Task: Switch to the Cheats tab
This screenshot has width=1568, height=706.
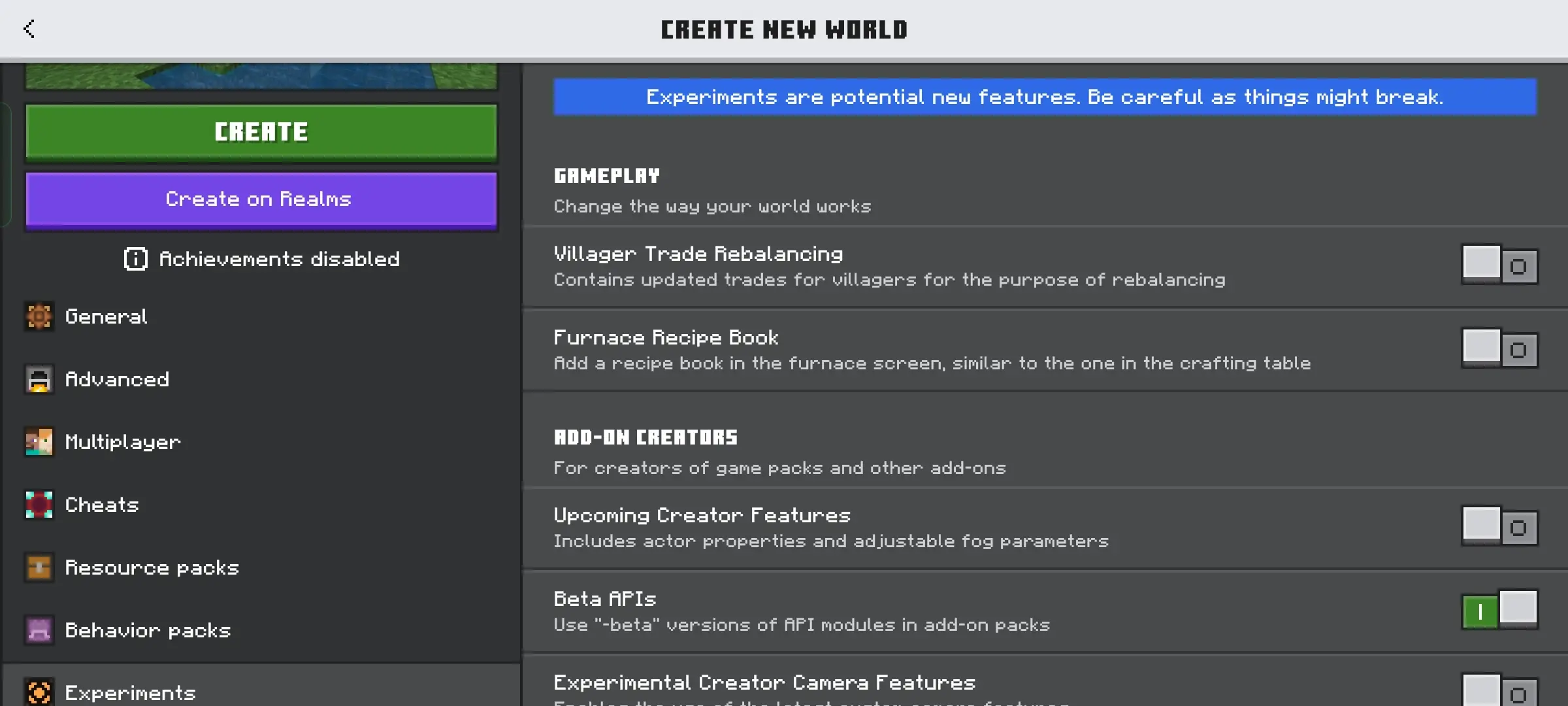Action: 102,505
